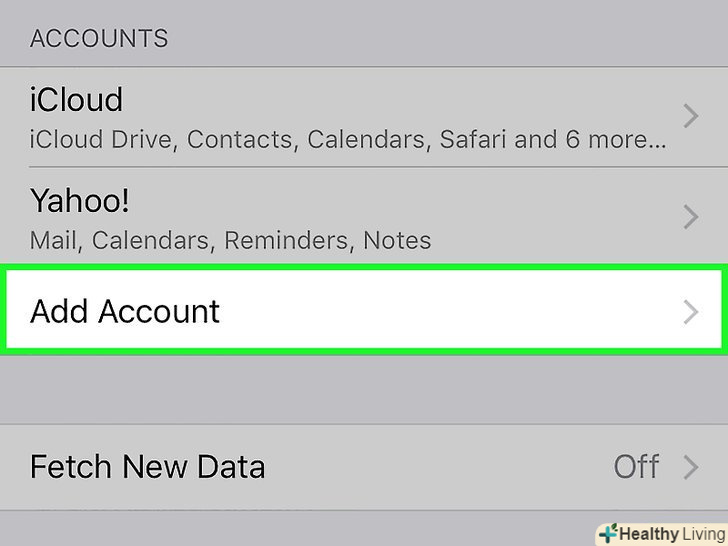728x546 pixels.
Task: Click the empty gray area below Add Account
Action: point(364,388)
